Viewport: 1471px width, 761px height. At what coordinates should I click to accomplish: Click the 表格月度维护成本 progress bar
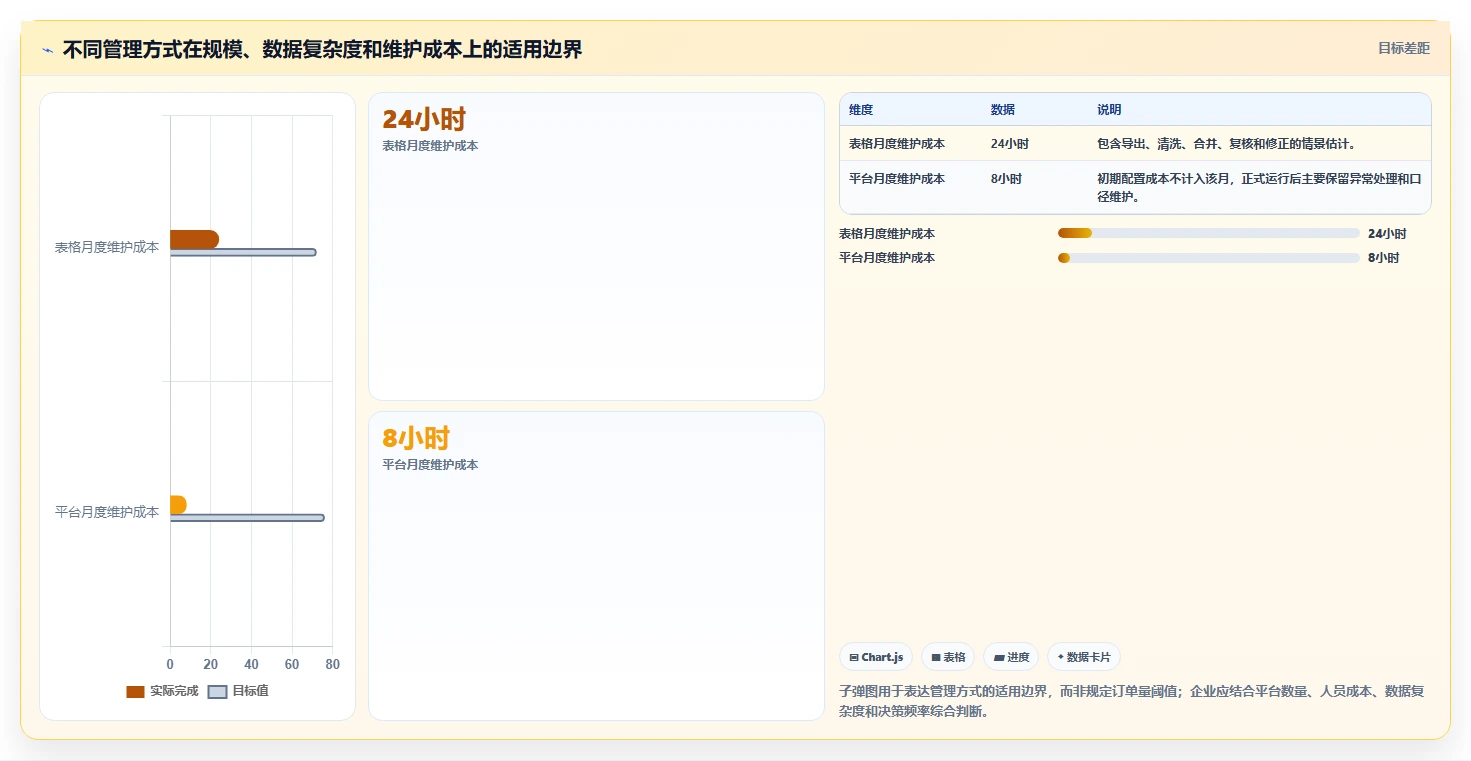1208,233
